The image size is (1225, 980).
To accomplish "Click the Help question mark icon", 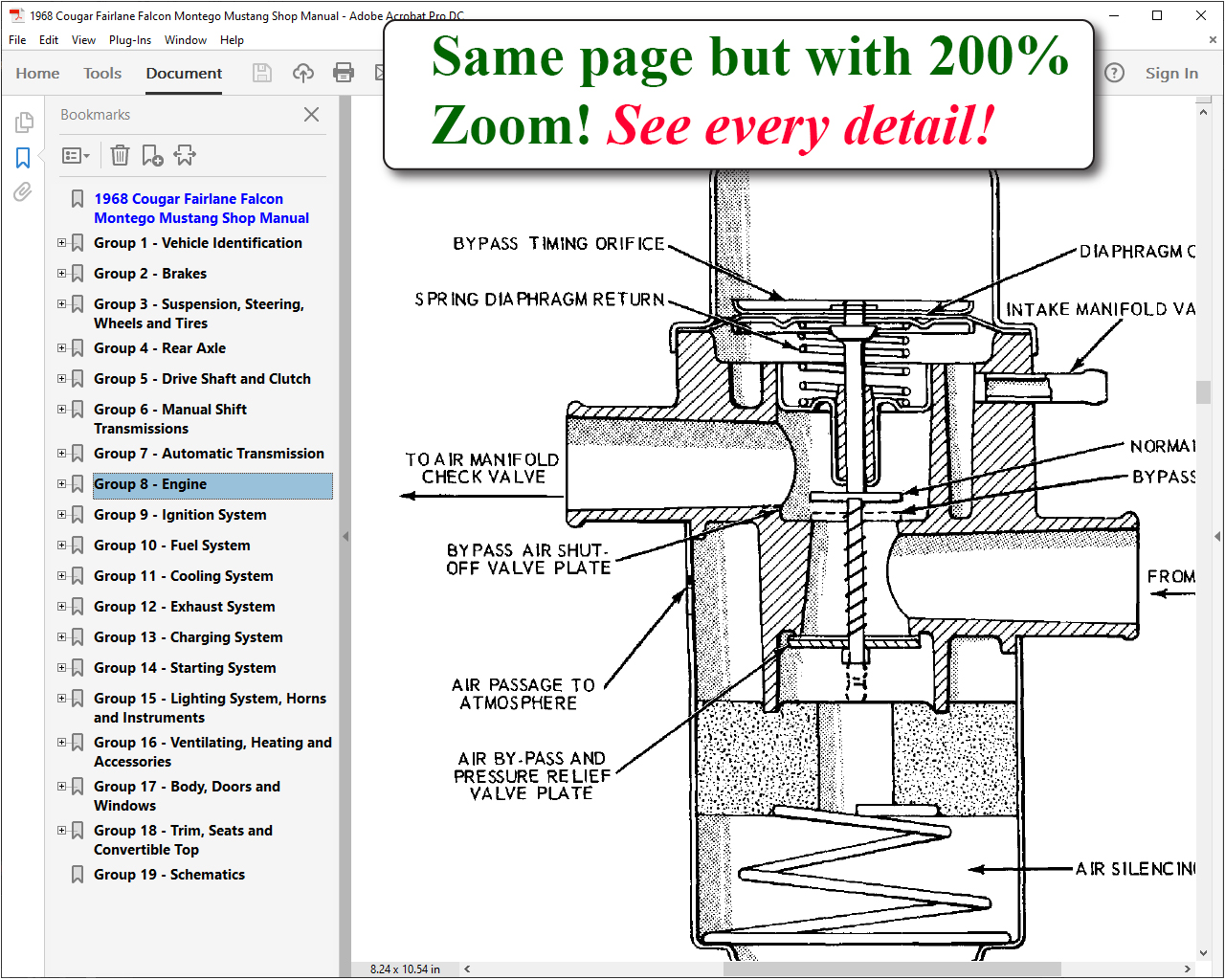I will coord(1114,73).
